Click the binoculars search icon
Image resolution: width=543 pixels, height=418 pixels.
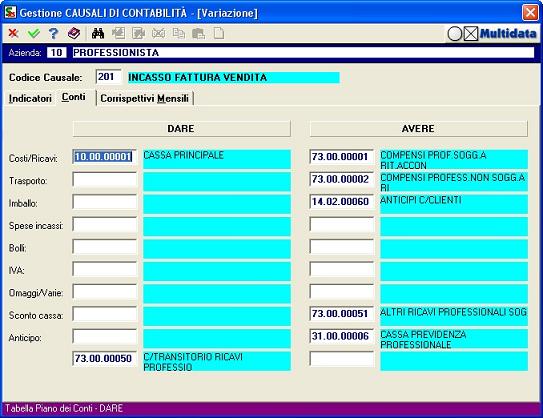coord(98,33)
